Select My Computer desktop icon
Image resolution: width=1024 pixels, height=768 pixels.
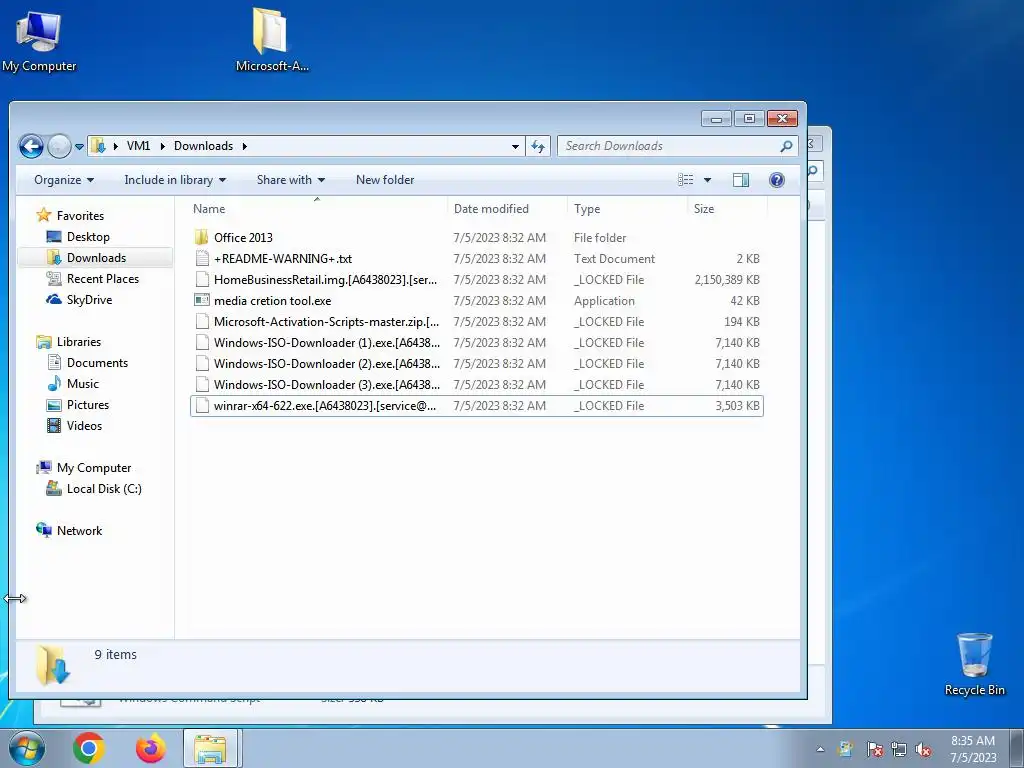[x=39, y=40]
